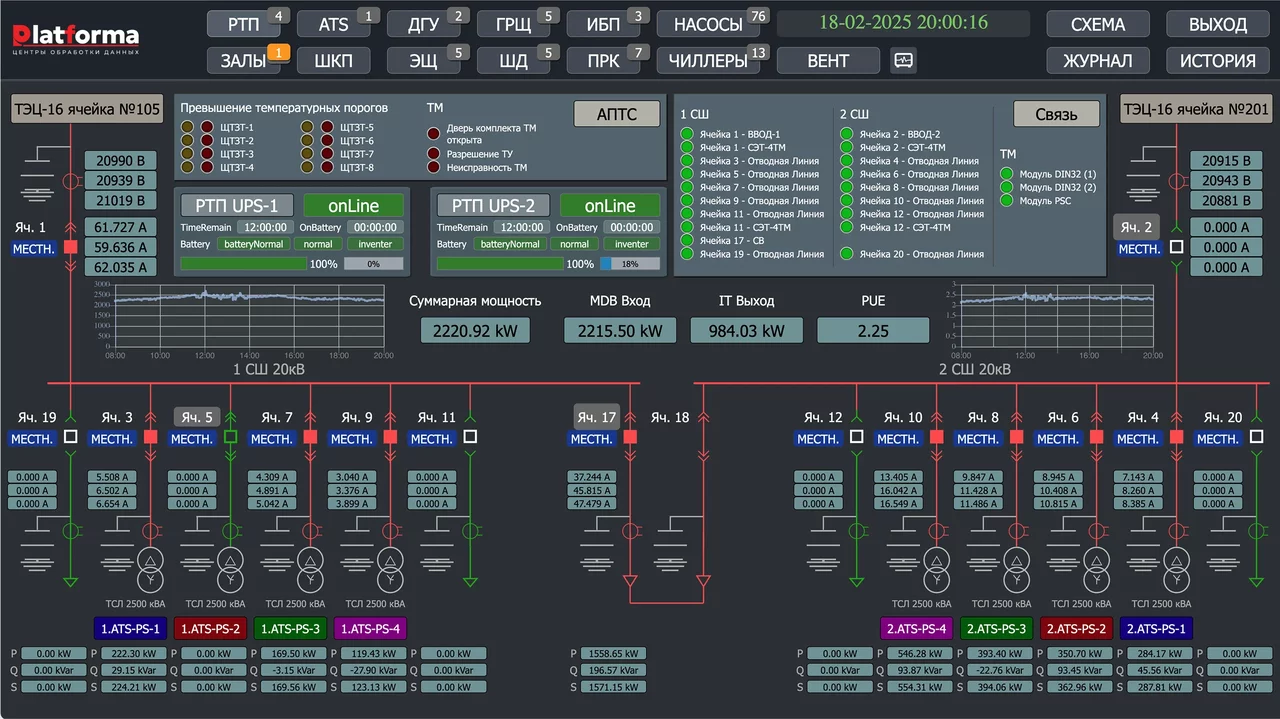Click the green indicator for Ячейка 1 - ВВОД-1
Image resolution: width=1280 pixels, height=719 pixels.
687,134
